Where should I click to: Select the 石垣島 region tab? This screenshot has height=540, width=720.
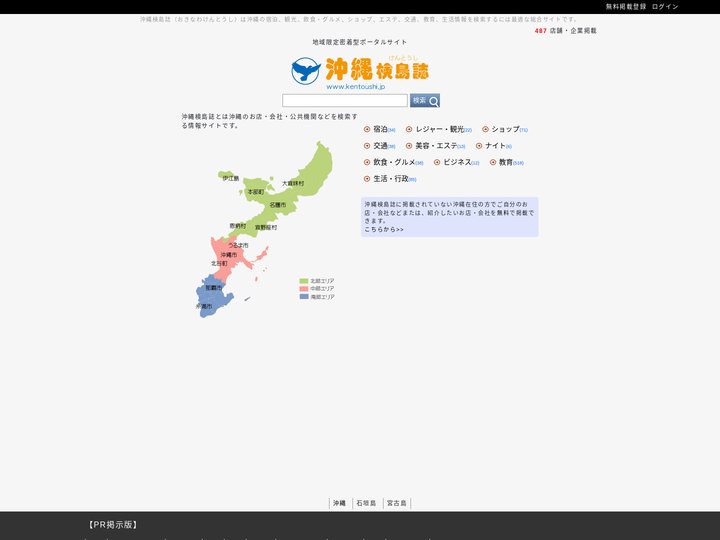366,503
